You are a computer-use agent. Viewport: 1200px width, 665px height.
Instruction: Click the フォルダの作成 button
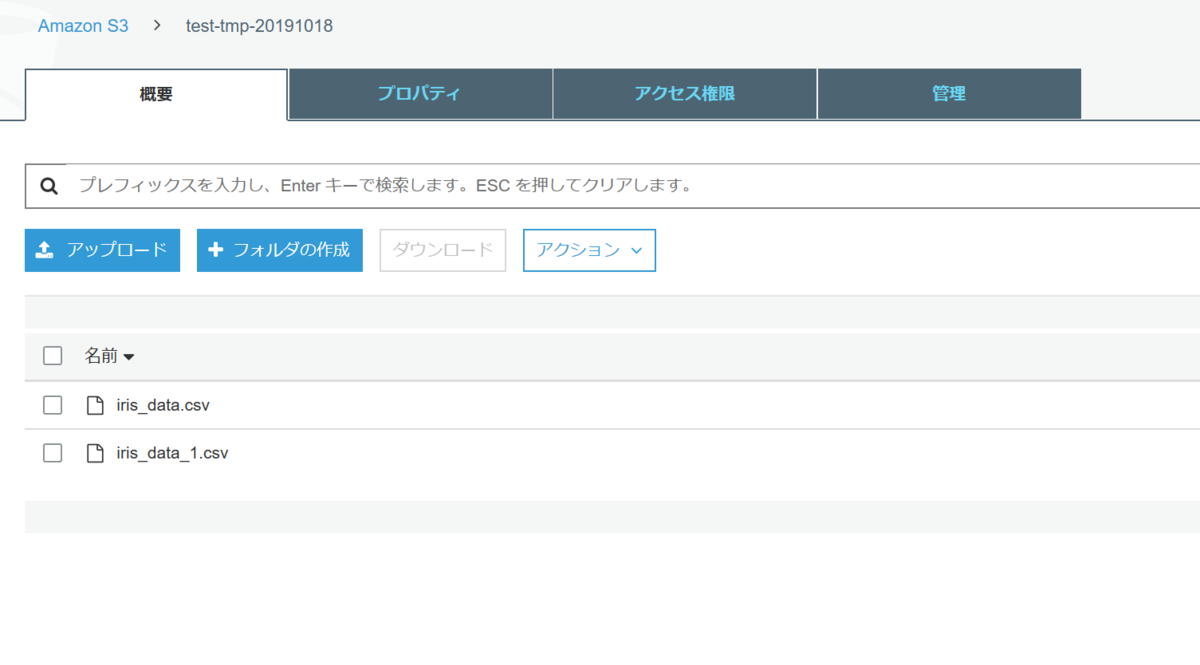click(280, 250)
